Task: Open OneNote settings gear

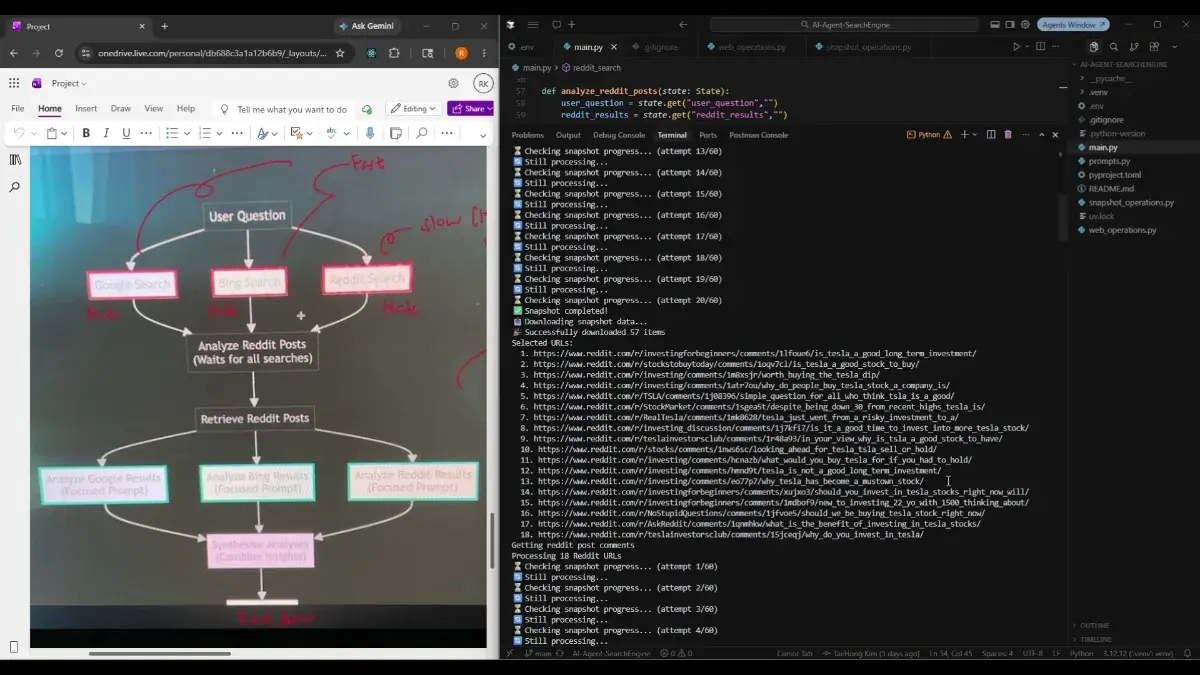Action: 453,83
